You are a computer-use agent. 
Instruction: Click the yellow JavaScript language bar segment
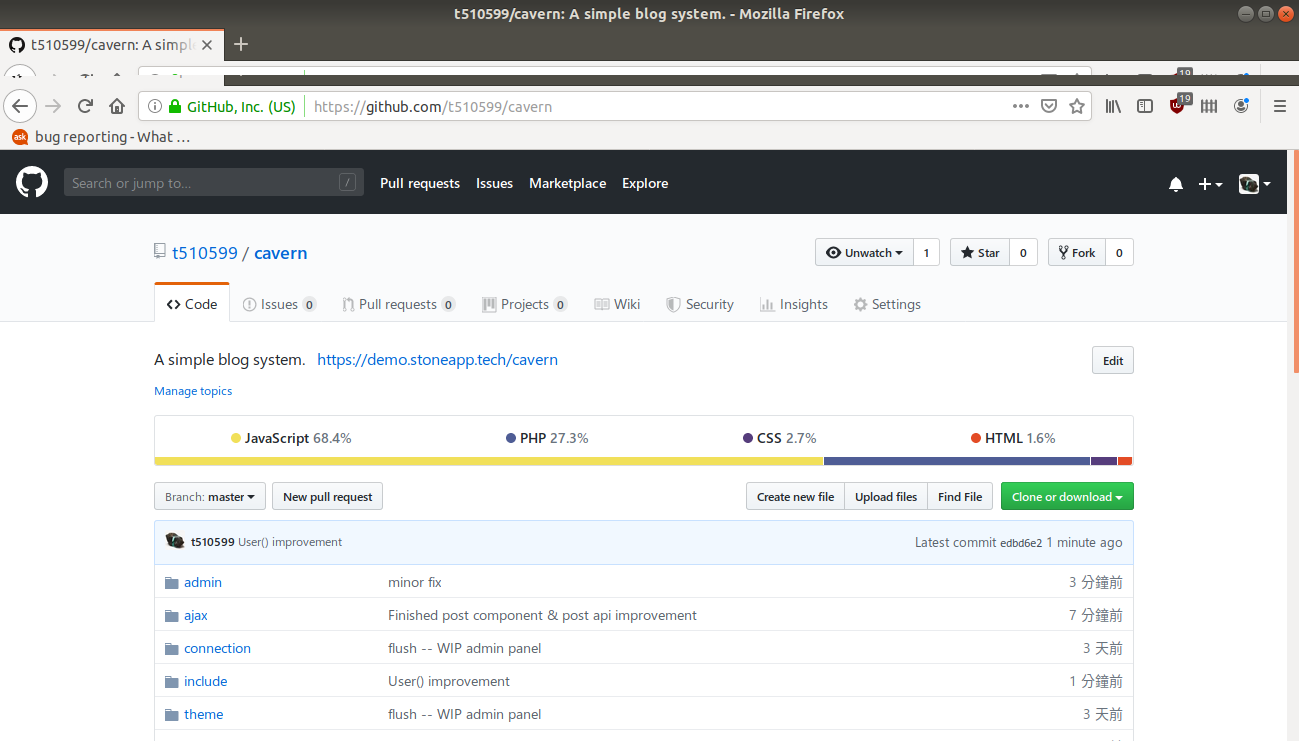(489, 461)
